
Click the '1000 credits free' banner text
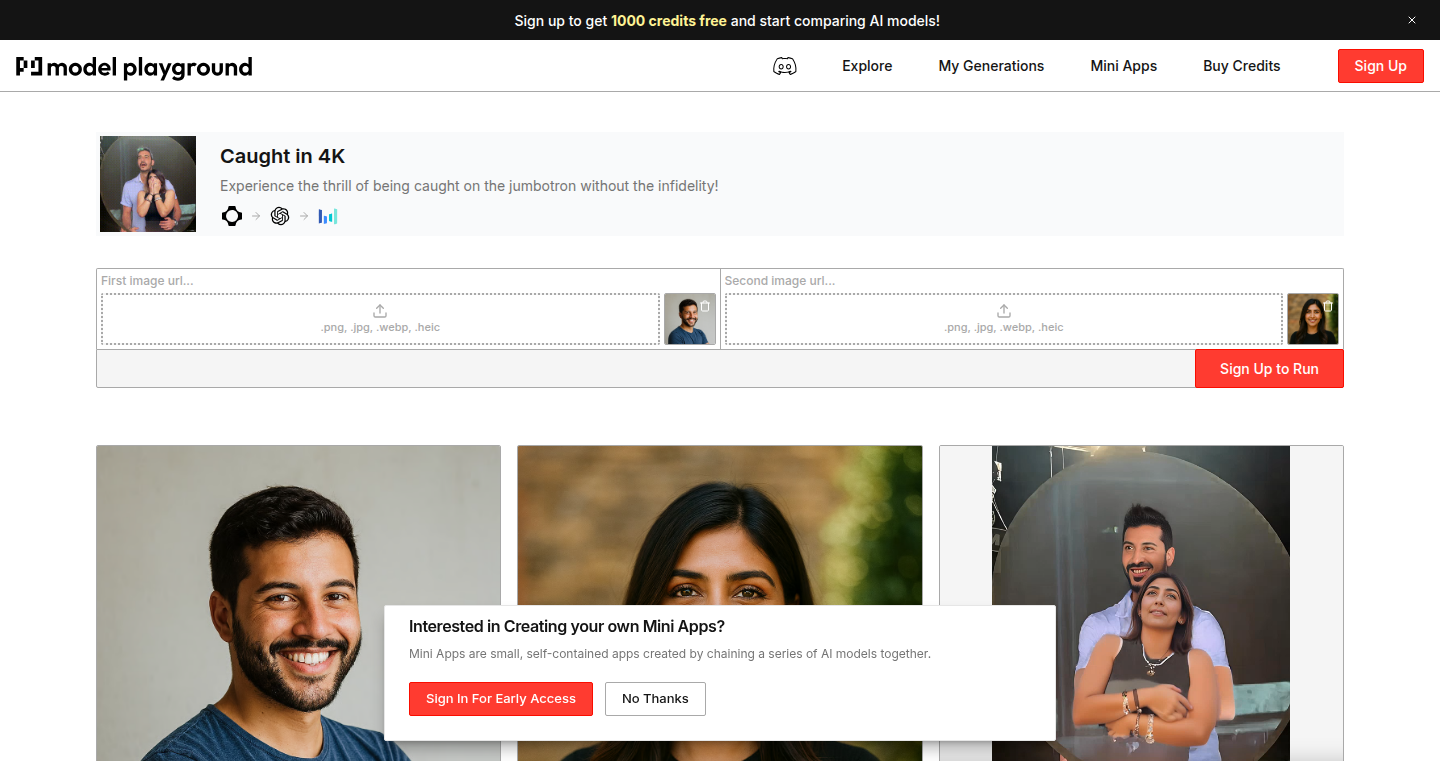tap(669, 20)
